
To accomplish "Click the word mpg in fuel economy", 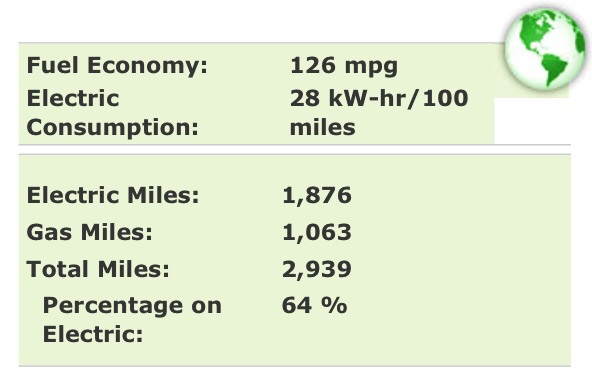I will (372, 67).
